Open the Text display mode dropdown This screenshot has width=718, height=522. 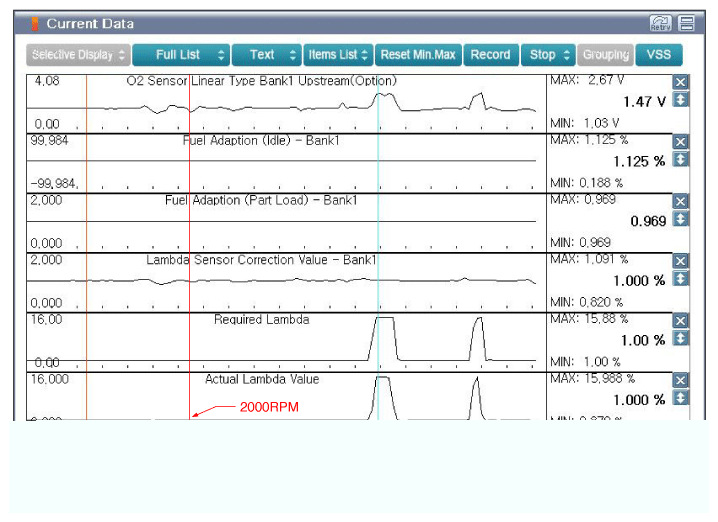click(266, 55)
